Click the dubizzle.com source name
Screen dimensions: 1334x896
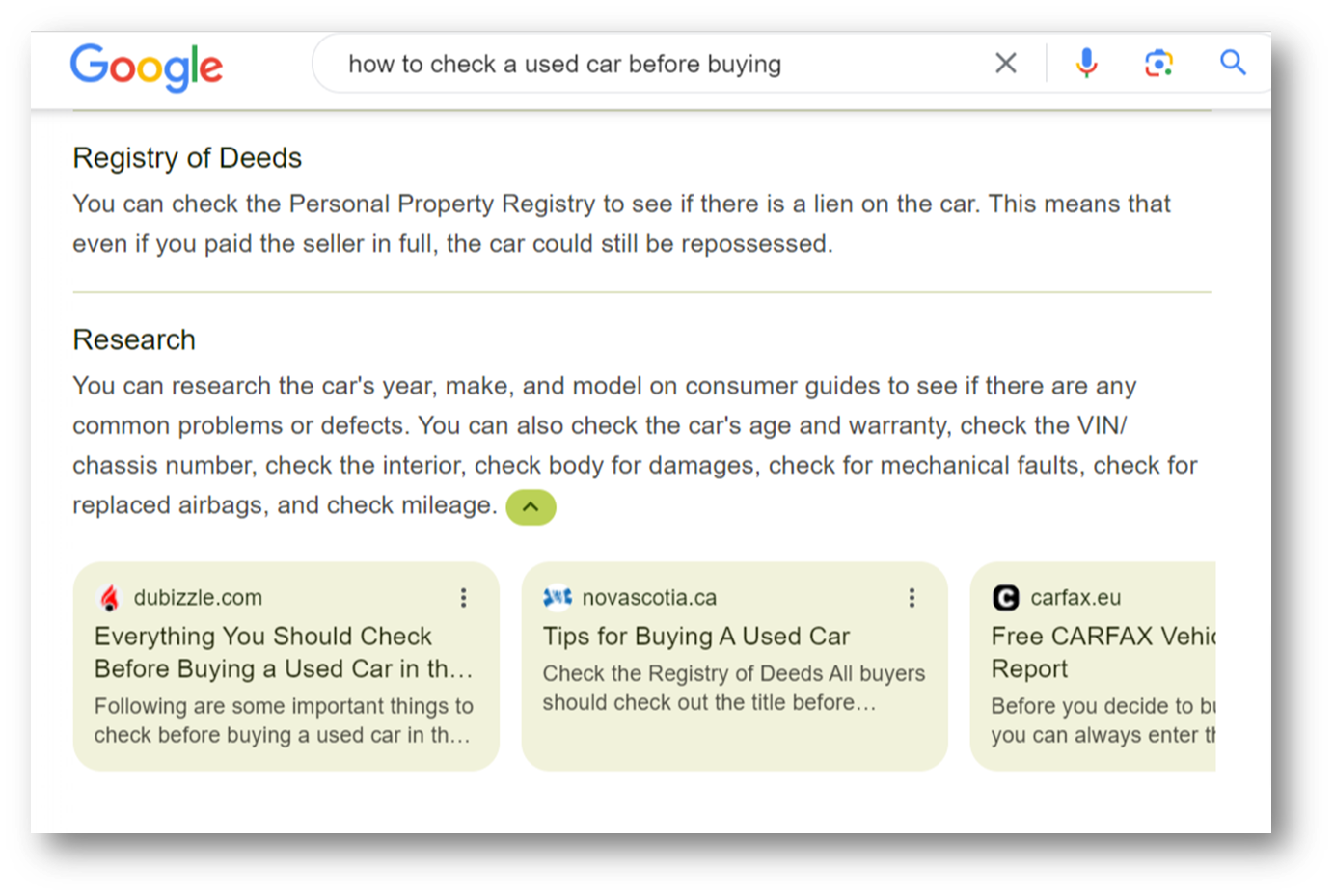click(x=198, y=598)
